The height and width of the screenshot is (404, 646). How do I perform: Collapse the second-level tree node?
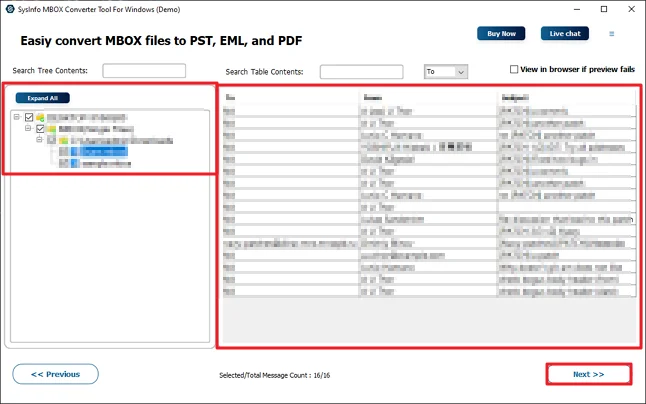point(28,128)
